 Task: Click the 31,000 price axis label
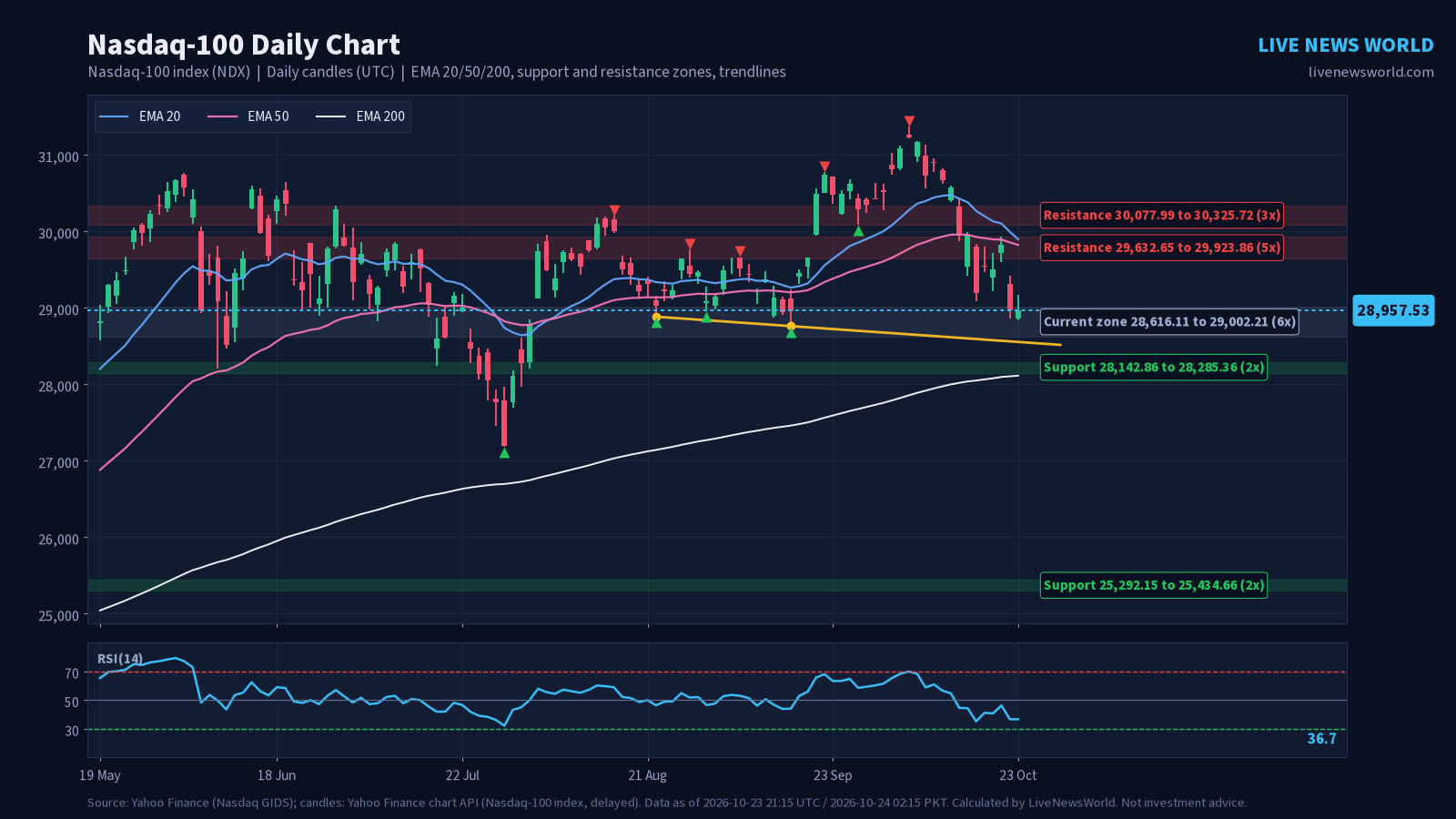click(58, 157)
